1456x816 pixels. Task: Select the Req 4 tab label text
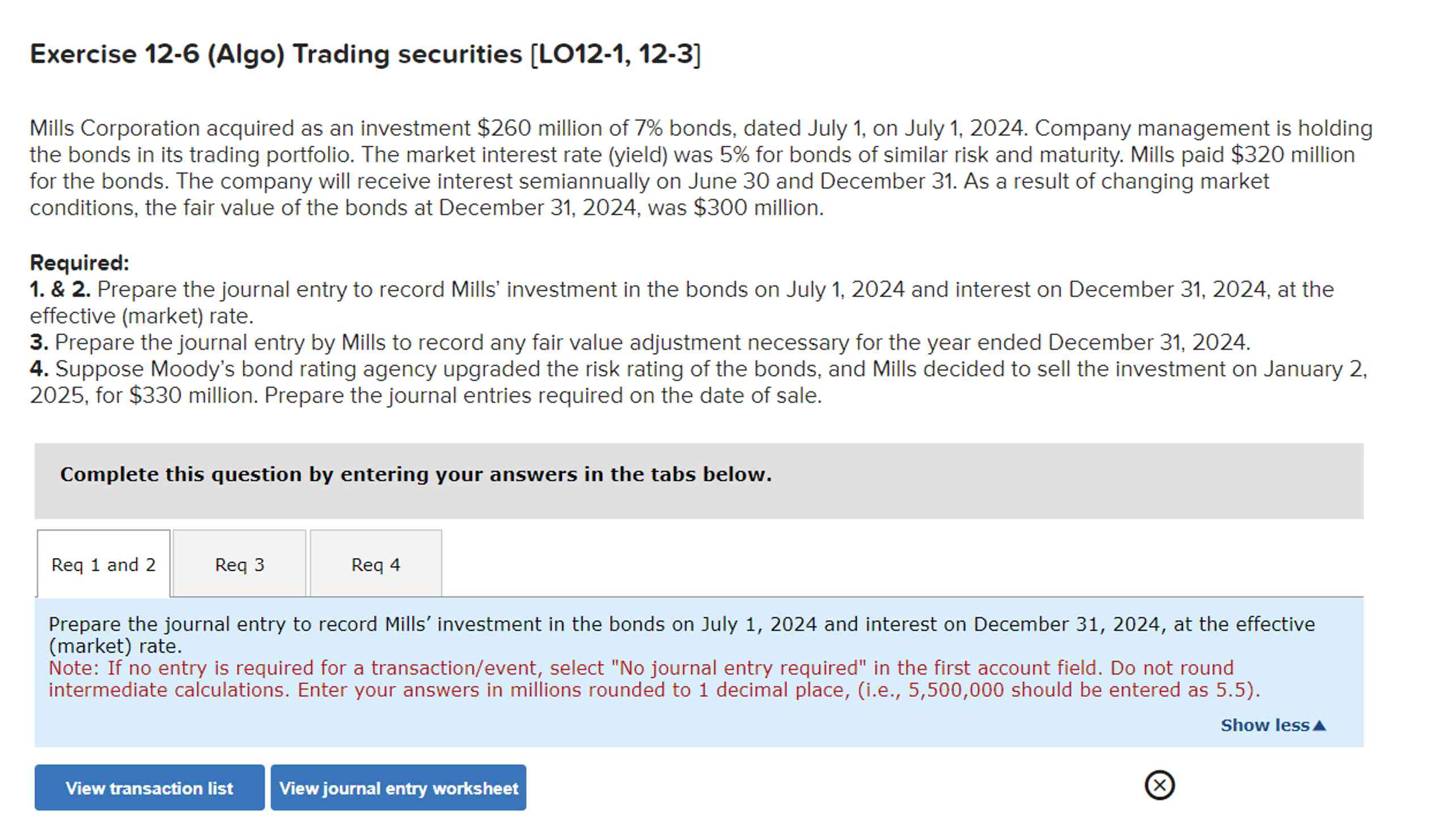375,564
